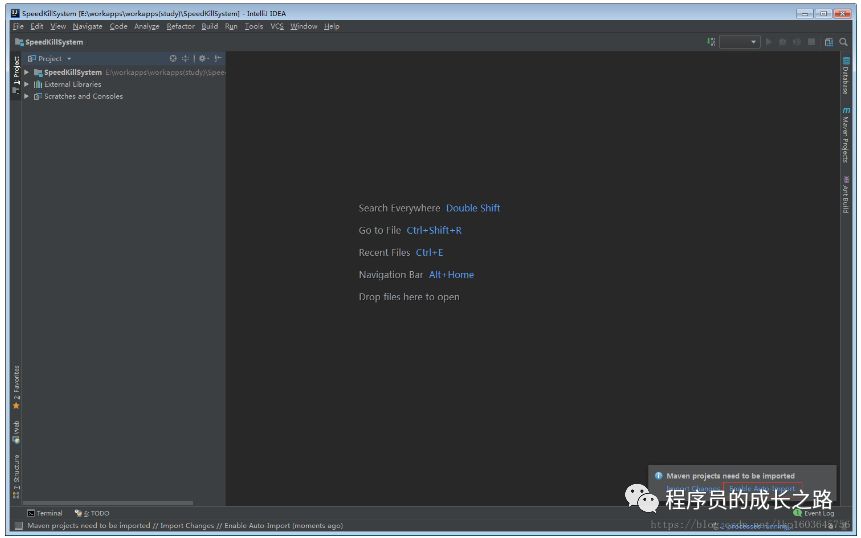The height and width of the screenshot is (538, 861).
Task: Click tool window quick-access icon in status bar
Action: click(x=19, y=526)
